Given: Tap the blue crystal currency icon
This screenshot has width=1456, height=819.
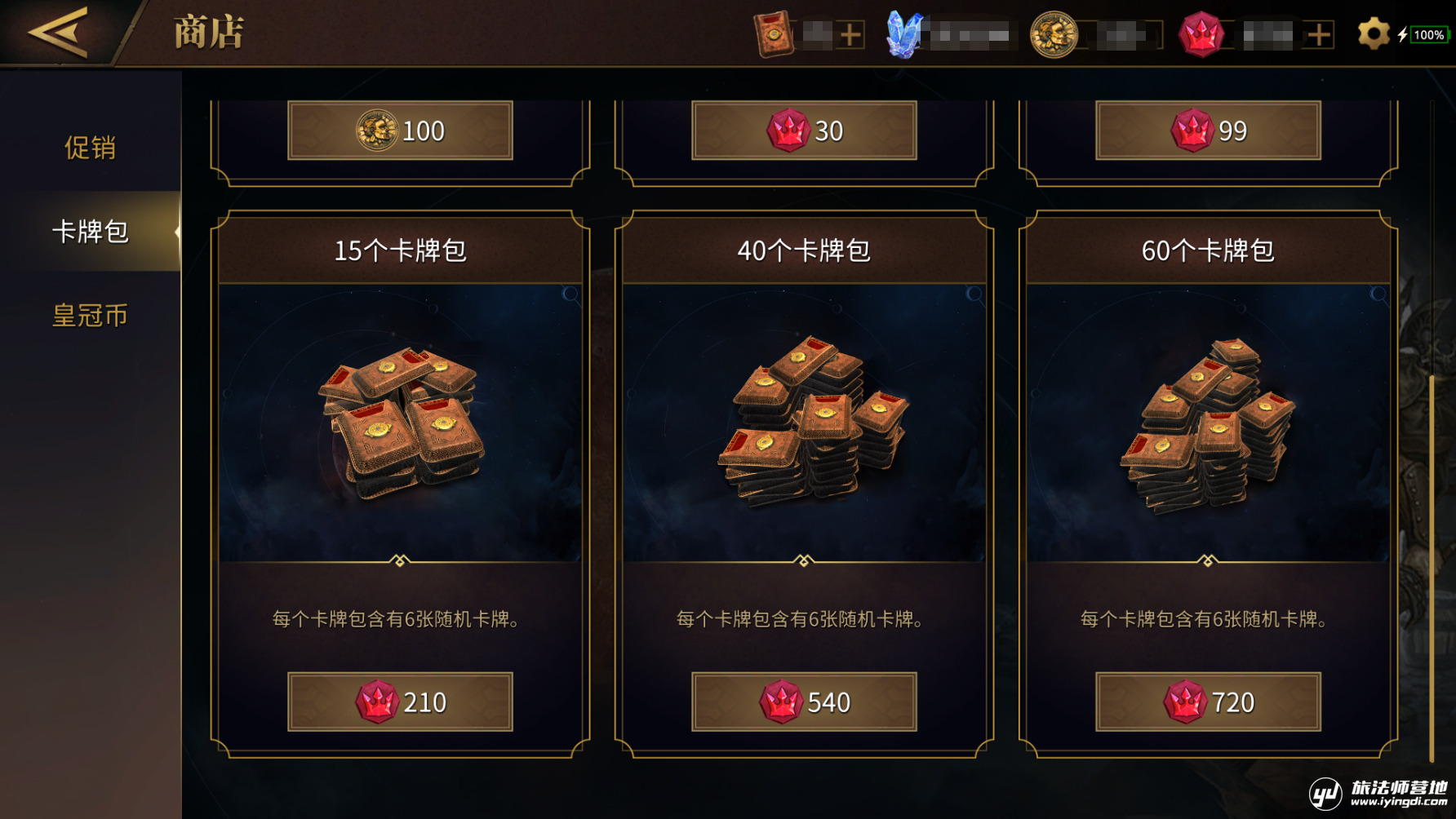Looking at the screenshot, I should coord(905,34).
